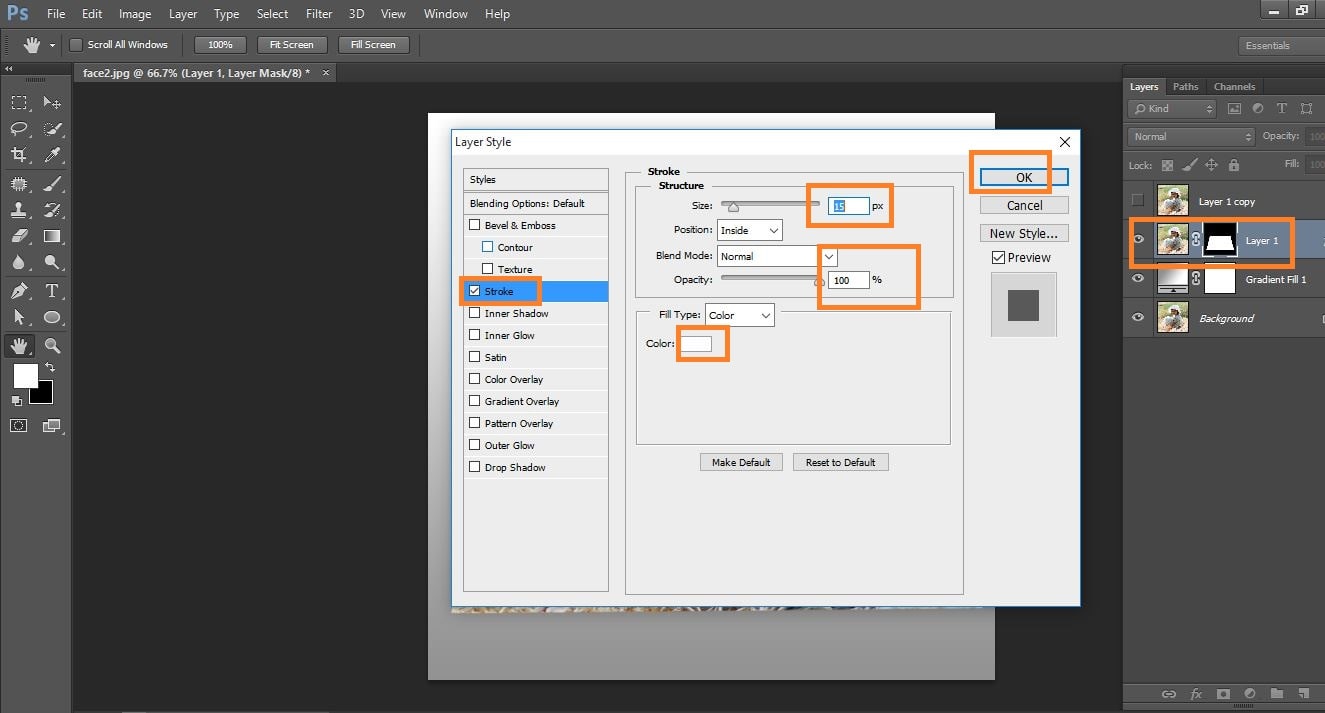Uncheck the Stroke style checkbox
1325x713 pixels.
[x=475, y=291]
